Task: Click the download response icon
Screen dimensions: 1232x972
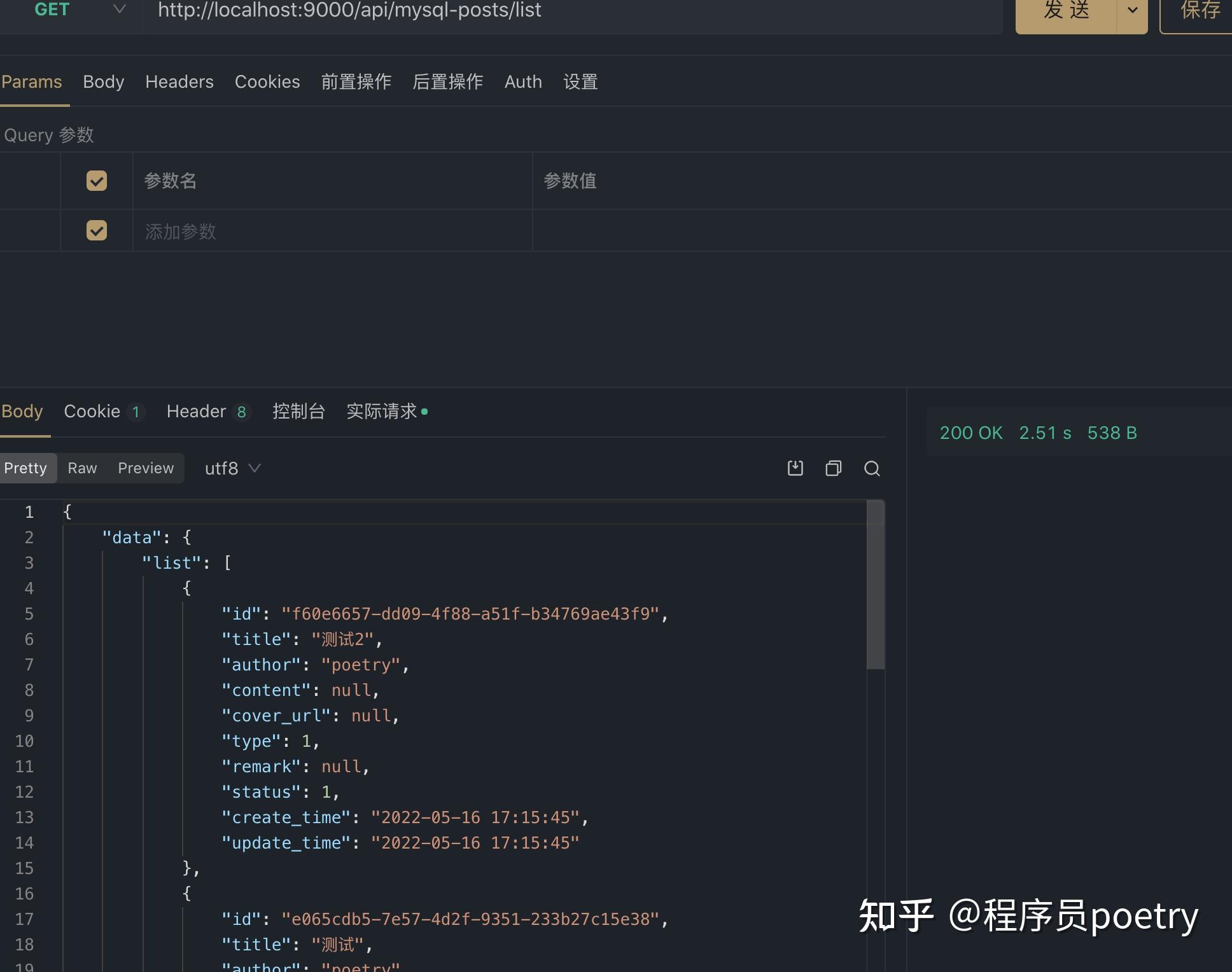Action: click(x=795, y=468)
